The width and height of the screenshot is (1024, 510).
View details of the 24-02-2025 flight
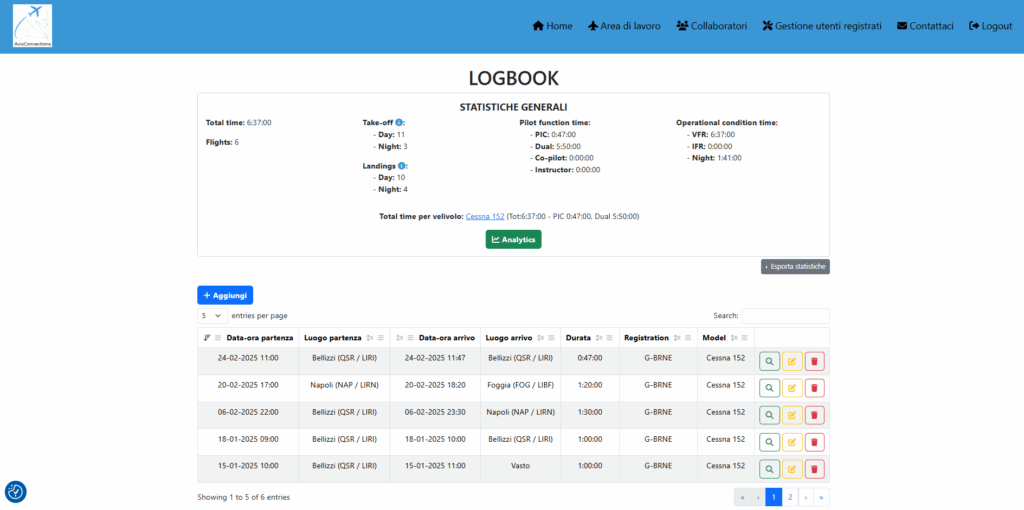pos(769,361)
